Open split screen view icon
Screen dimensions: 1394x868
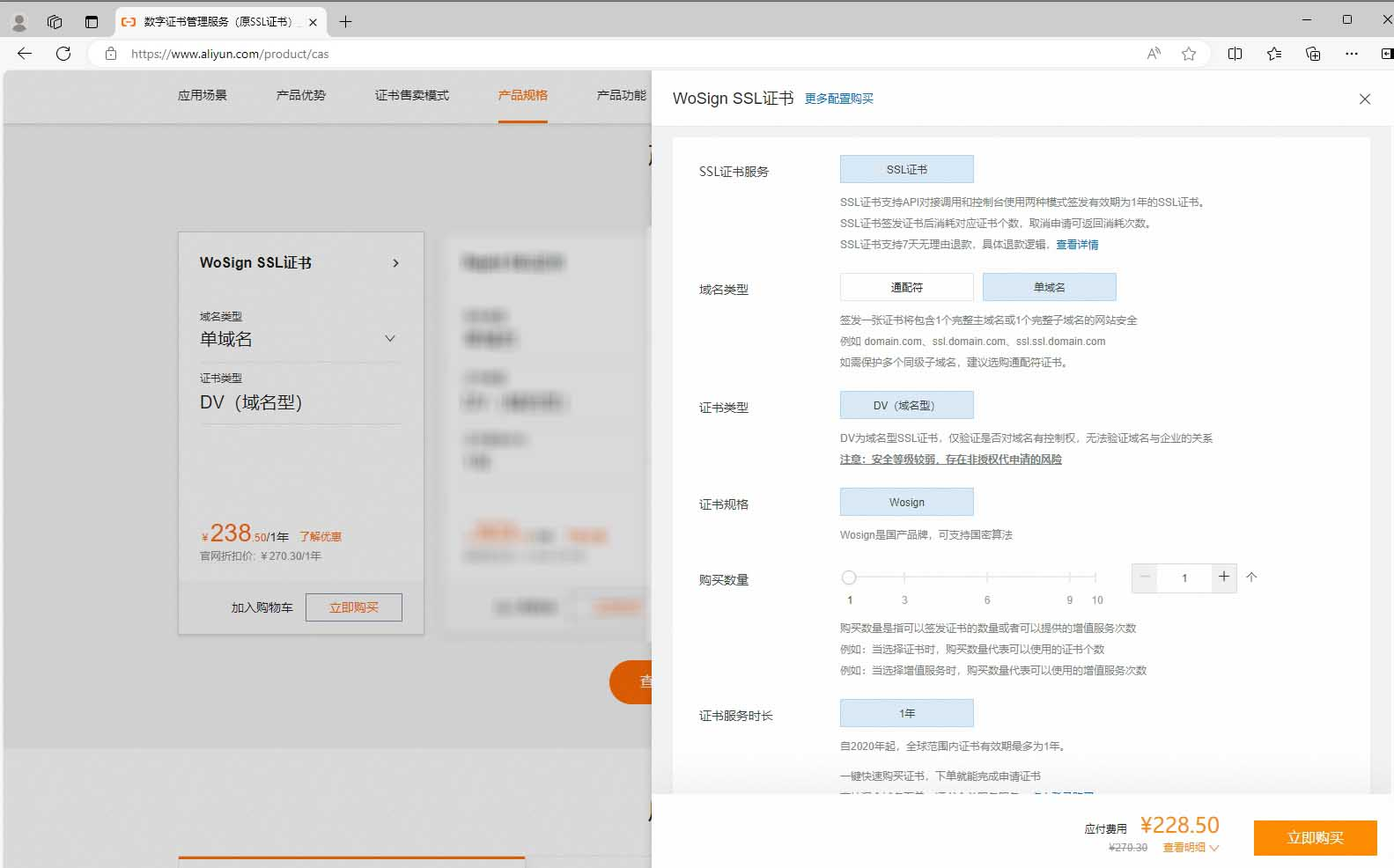[x=1235, y=54]
